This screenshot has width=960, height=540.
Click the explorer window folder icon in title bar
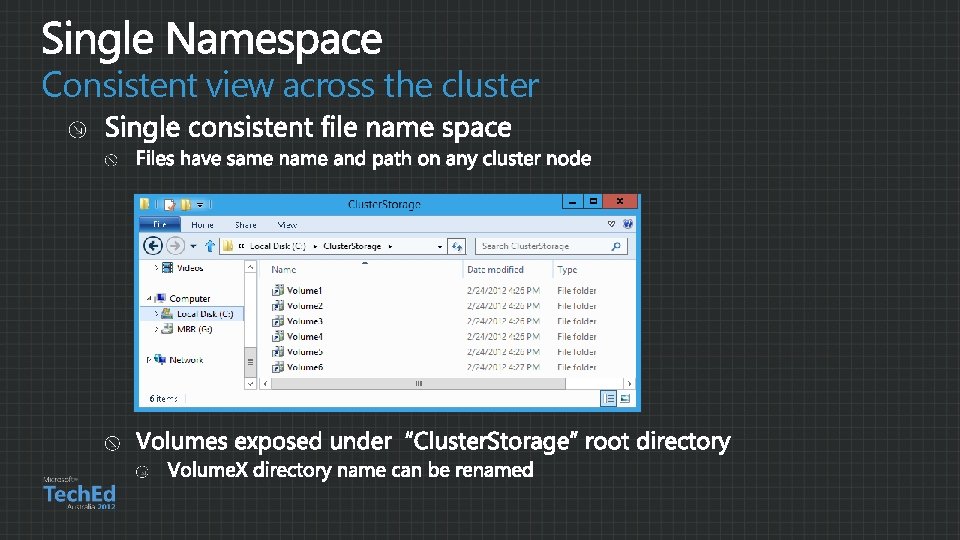(144, 204)
